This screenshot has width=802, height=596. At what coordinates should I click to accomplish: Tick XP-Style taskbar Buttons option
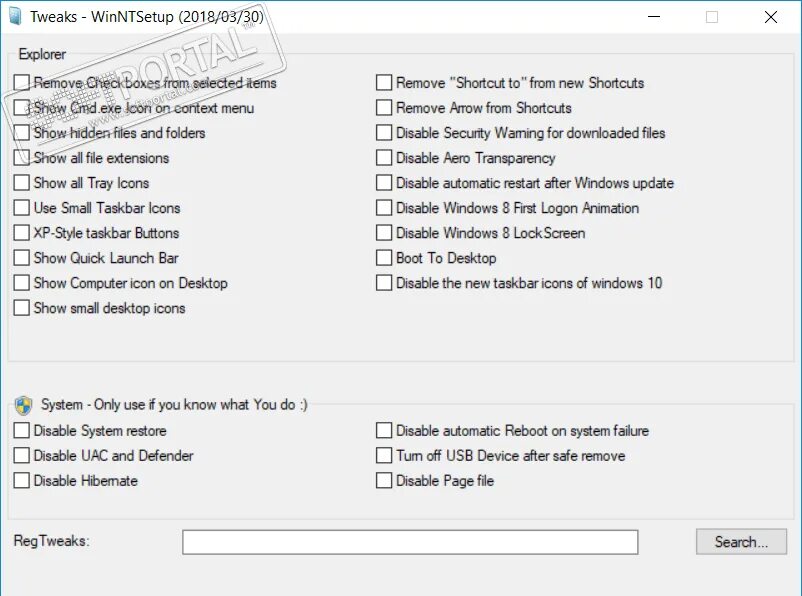21,233
